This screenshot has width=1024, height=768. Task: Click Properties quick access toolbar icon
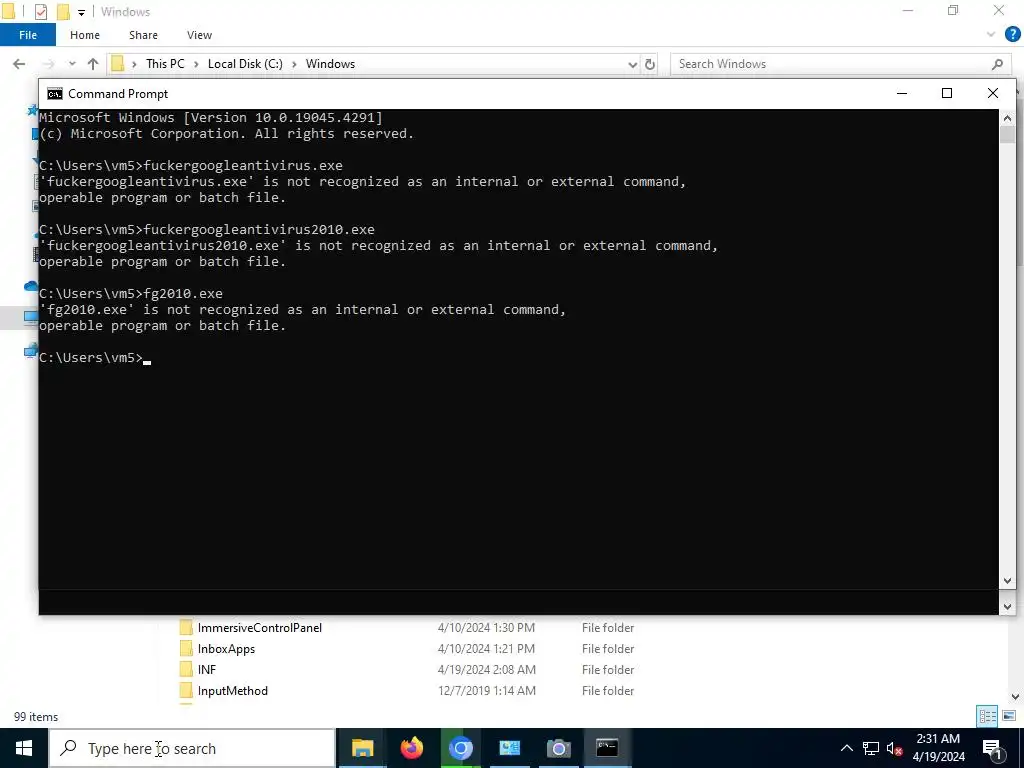[x=40, y=12]
